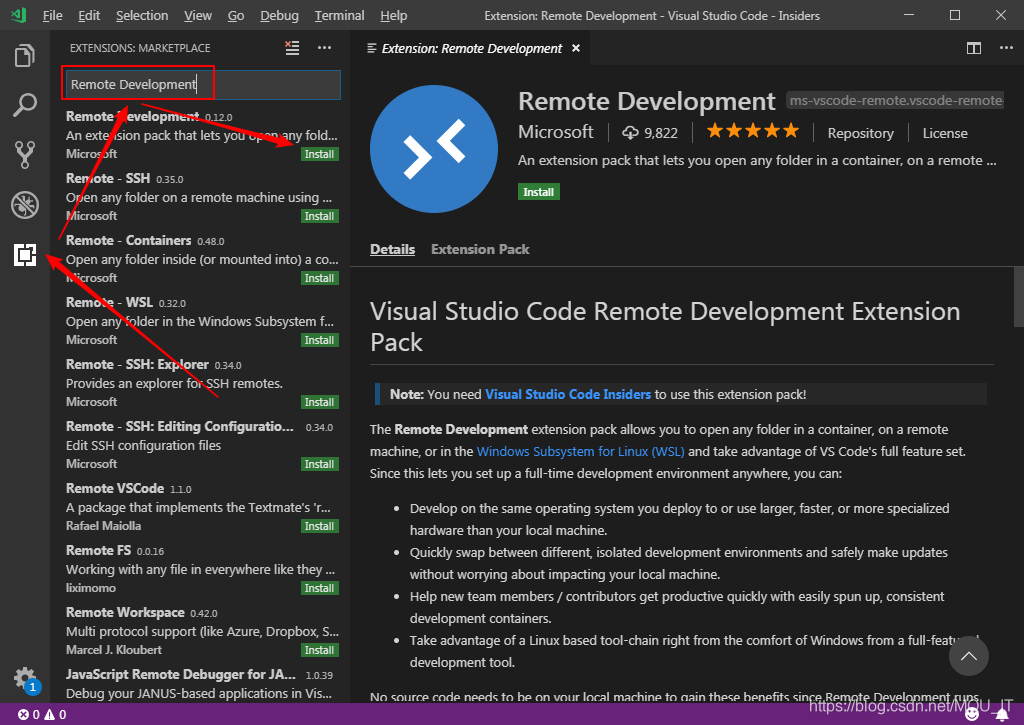The width and height of the screenshot is (1024, 725).
Task: Click the warnings count in status bar
Action: point(56,715)
